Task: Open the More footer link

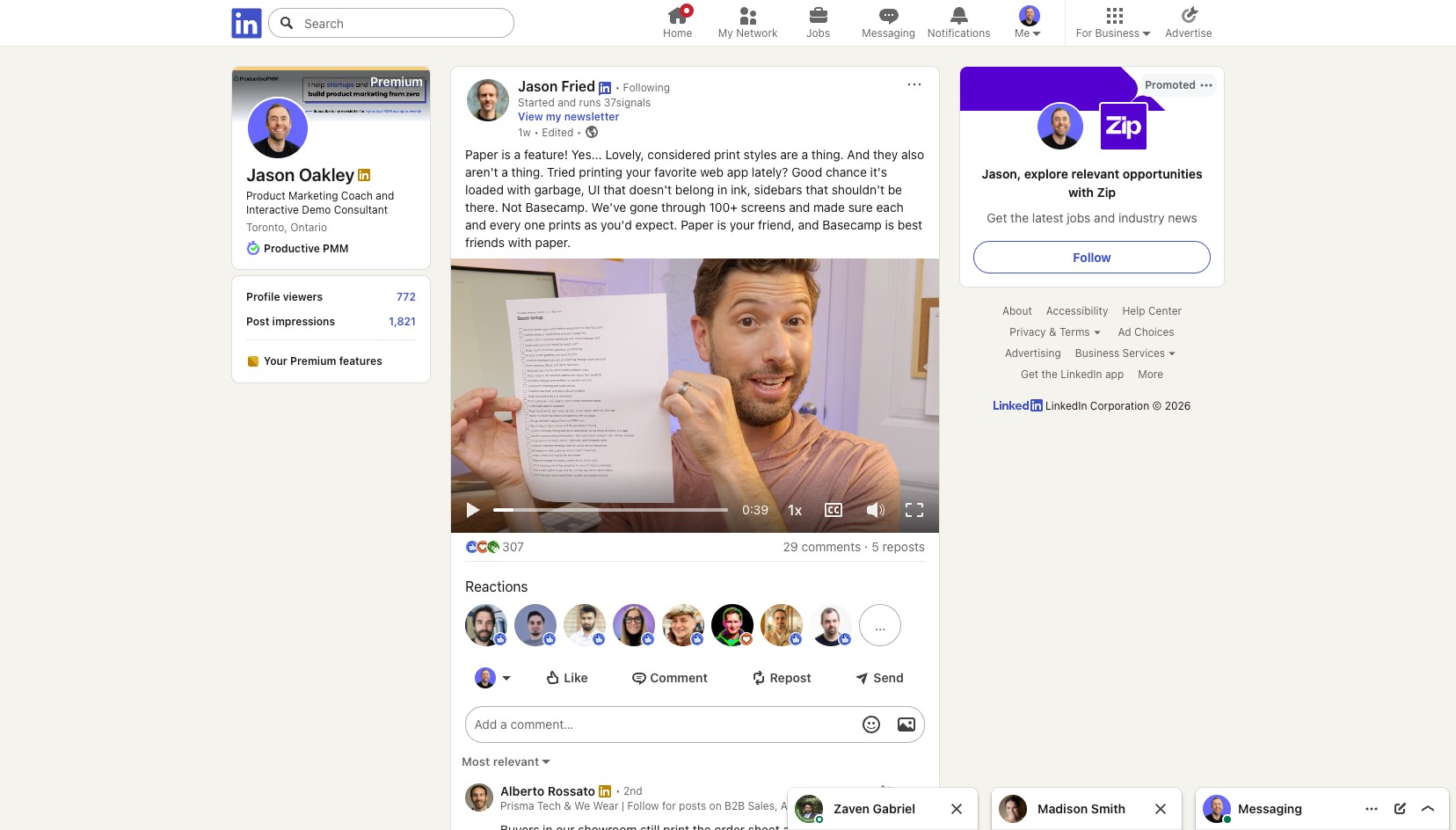Action: click(1150, 375)
